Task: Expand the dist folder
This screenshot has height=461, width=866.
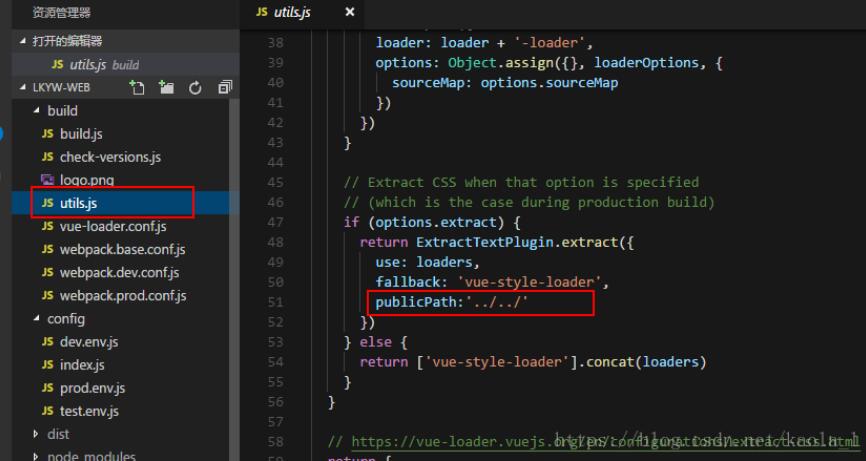Action: (x=36, y=434)
